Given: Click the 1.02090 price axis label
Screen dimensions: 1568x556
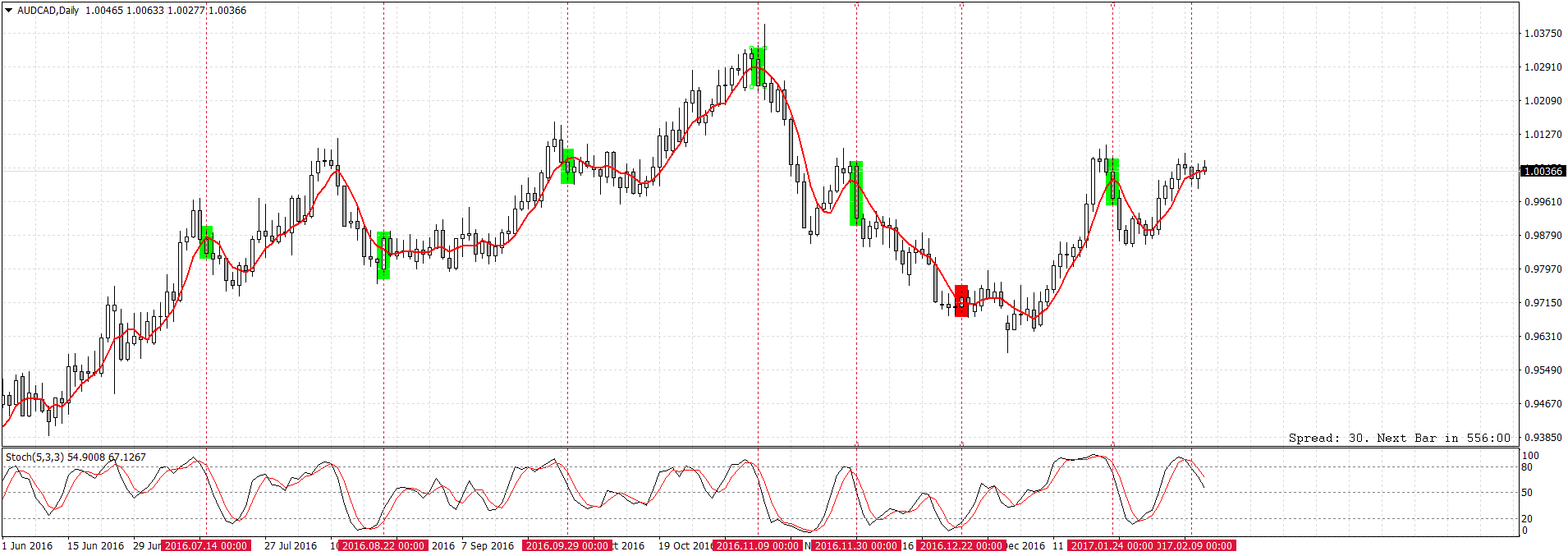Looking at the screenshot, I should [x=1543, y=101].
